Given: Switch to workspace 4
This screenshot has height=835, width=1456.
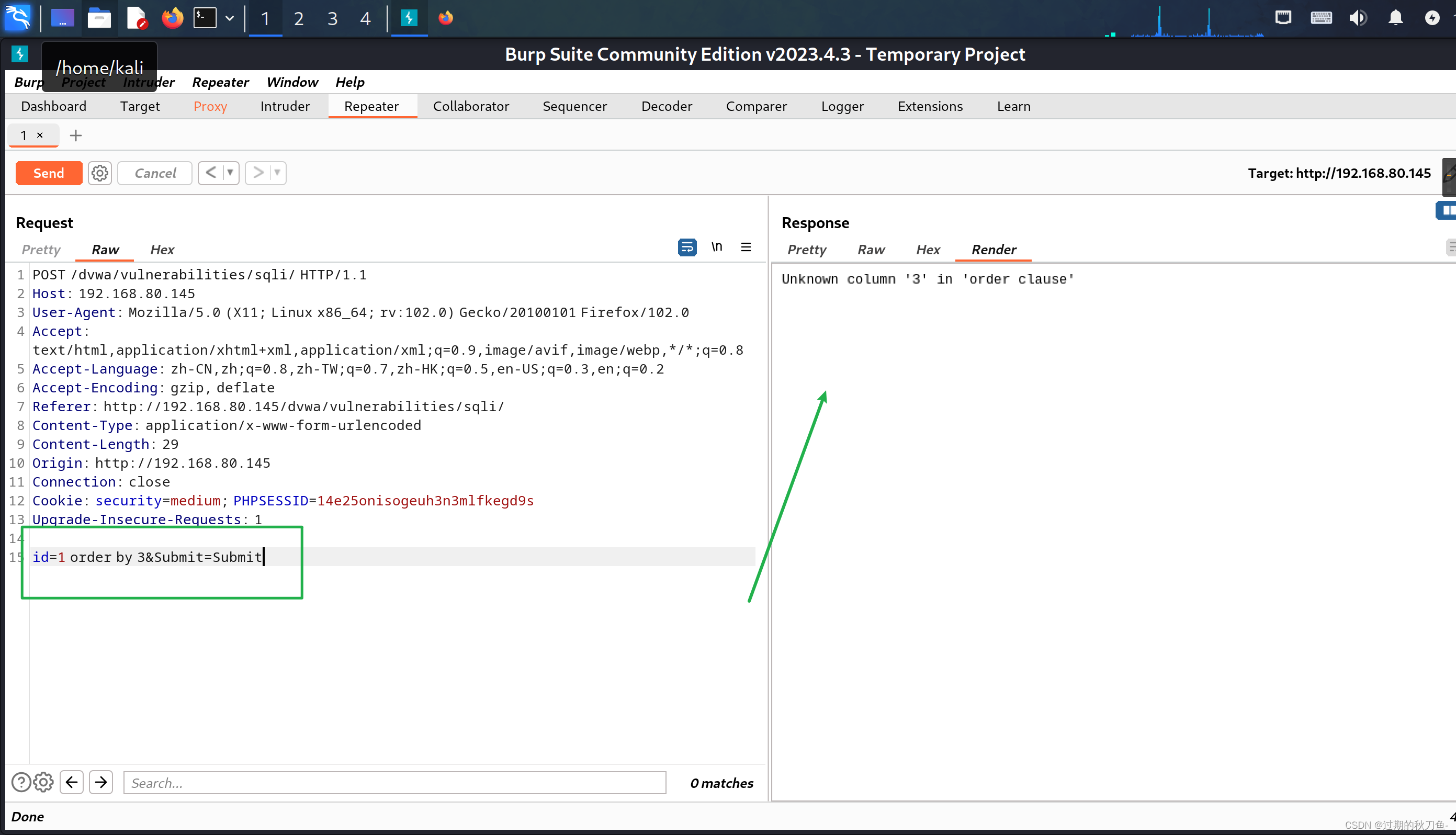Looking at the screenshot, I should point(365,19).
